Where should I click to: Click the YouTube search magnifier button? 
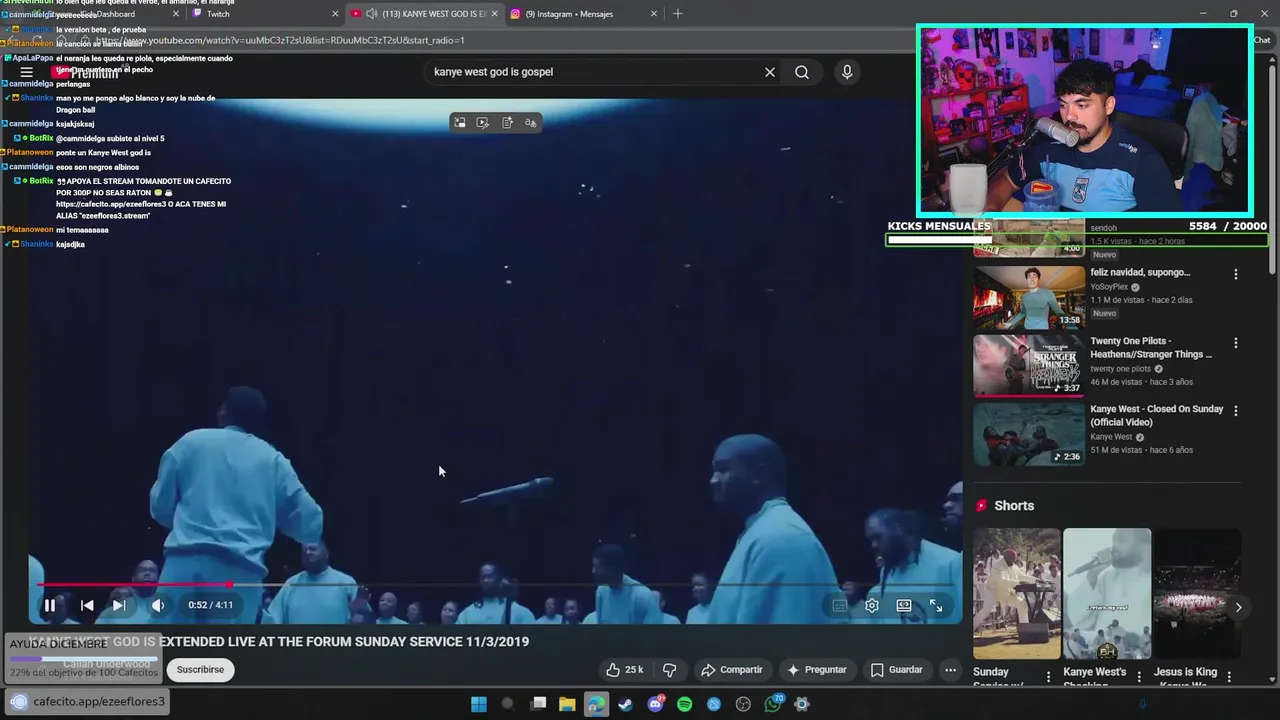coord(802,72)
